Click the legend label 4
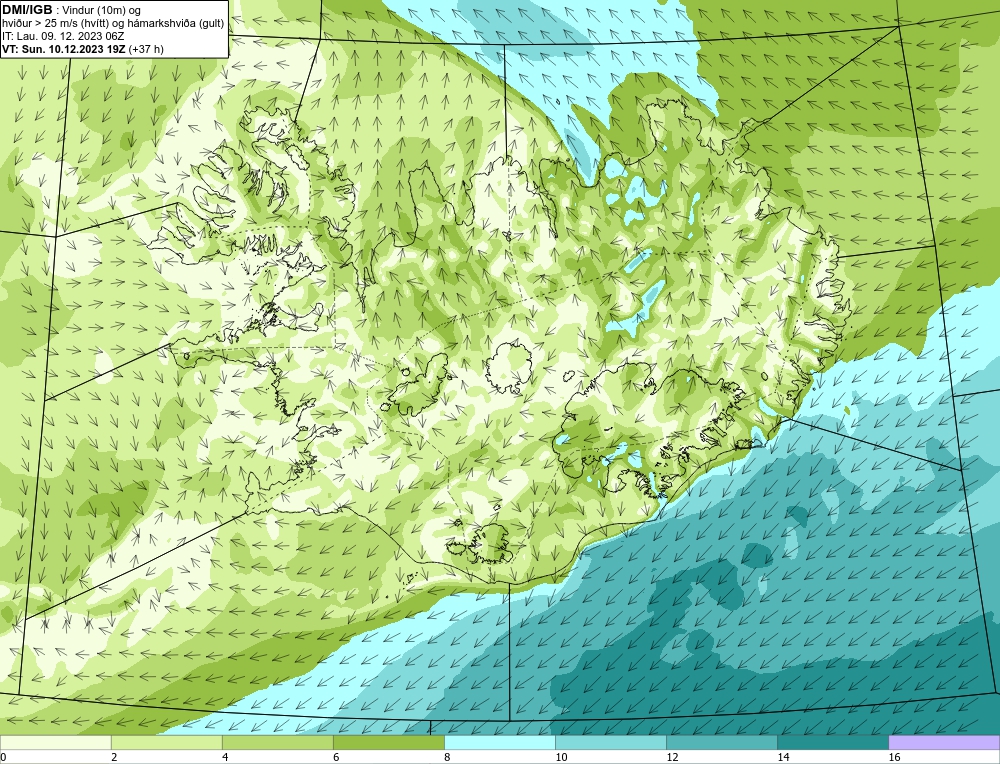The width and height of the screenshot is (1000, 764). click(225, 757)
